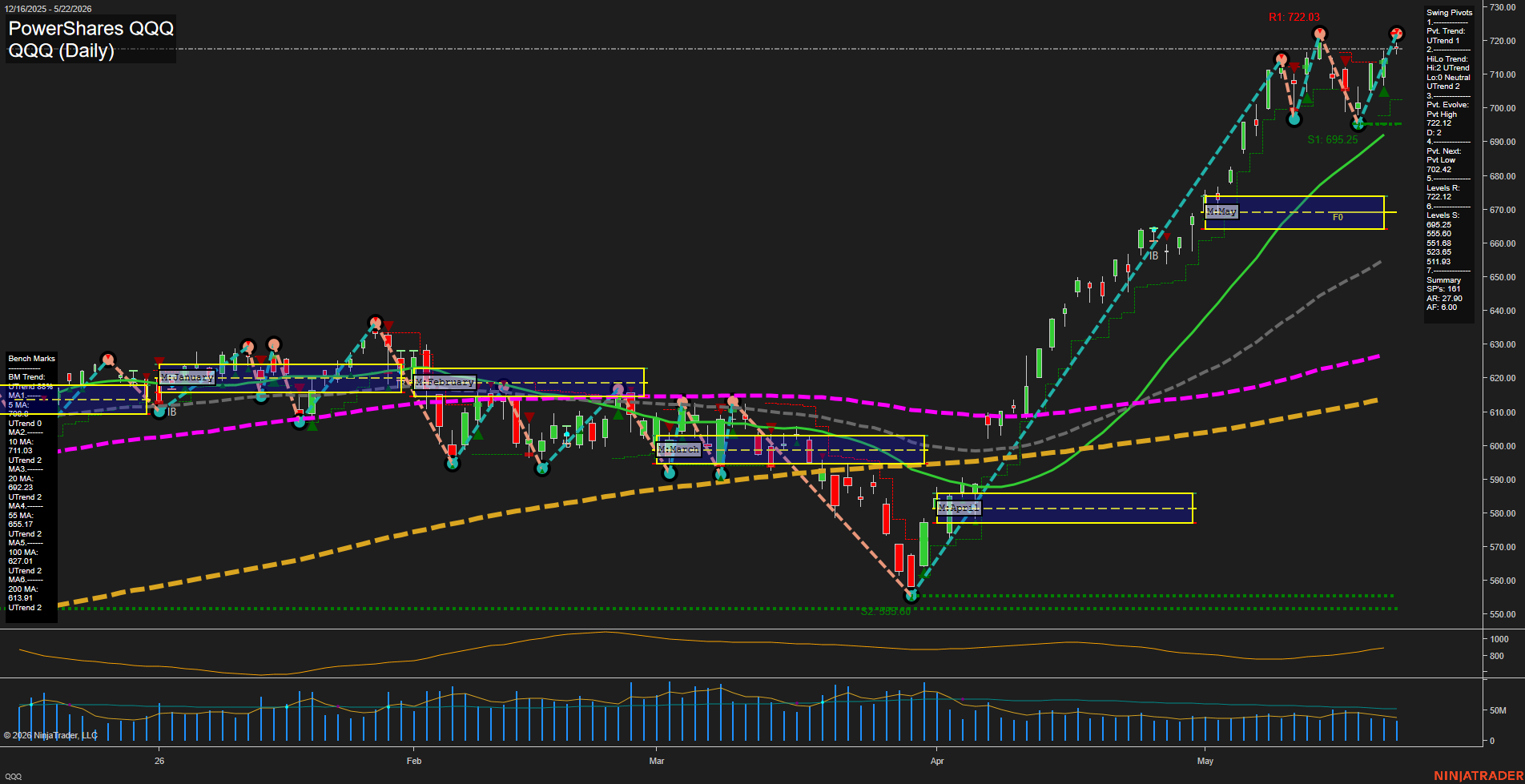
Task: Click the Mar label on time axis
Action: (657, 761)
